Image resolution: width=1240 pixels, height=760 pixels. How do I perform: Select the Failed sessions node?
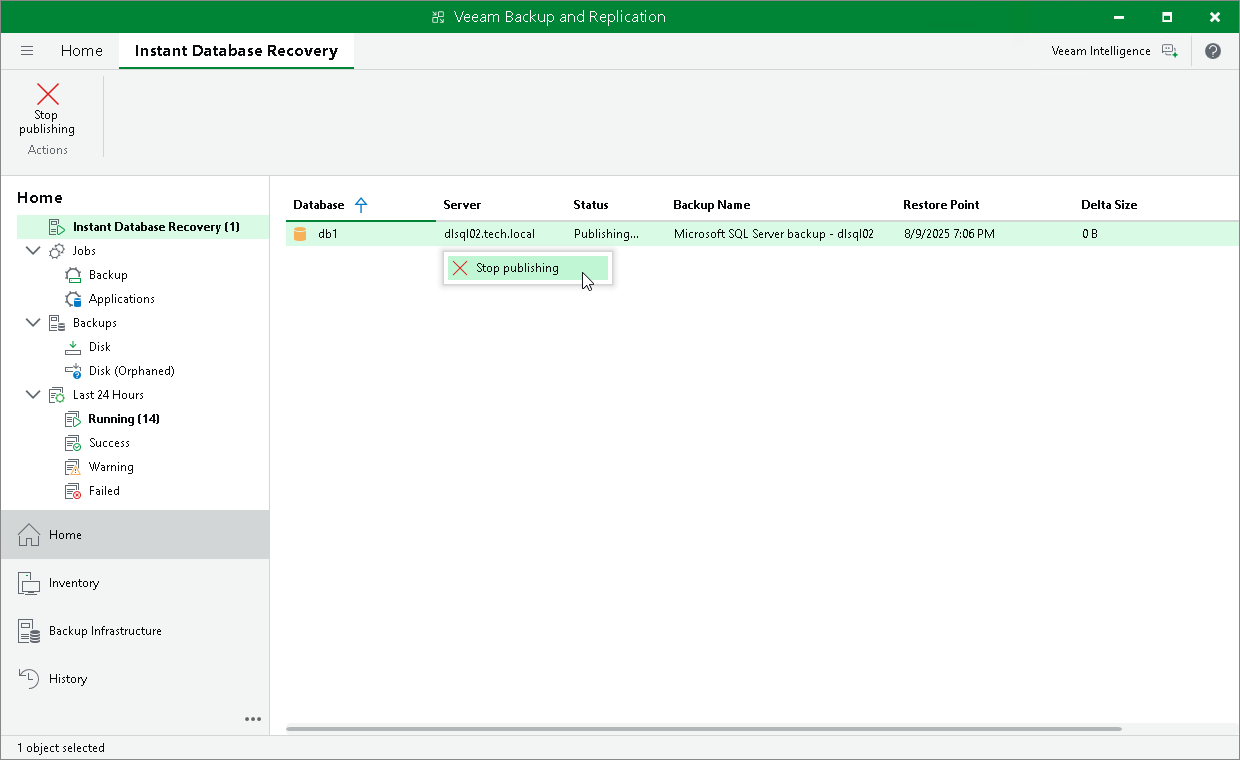click(x=104, y=491)
